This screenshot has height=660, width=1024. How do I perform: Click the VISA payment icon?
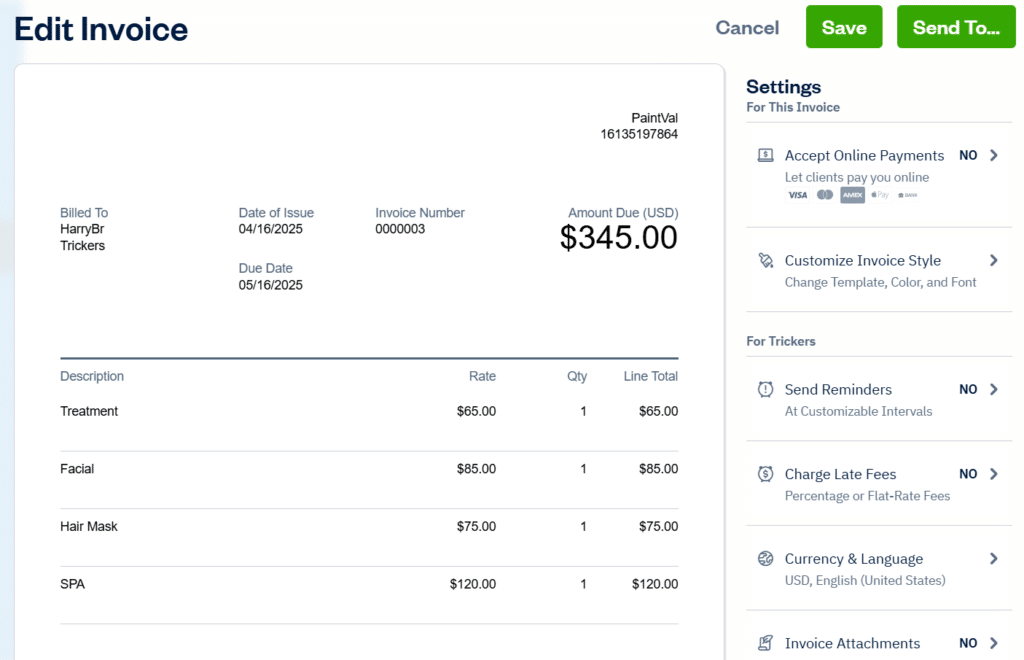tap(797, 195)
